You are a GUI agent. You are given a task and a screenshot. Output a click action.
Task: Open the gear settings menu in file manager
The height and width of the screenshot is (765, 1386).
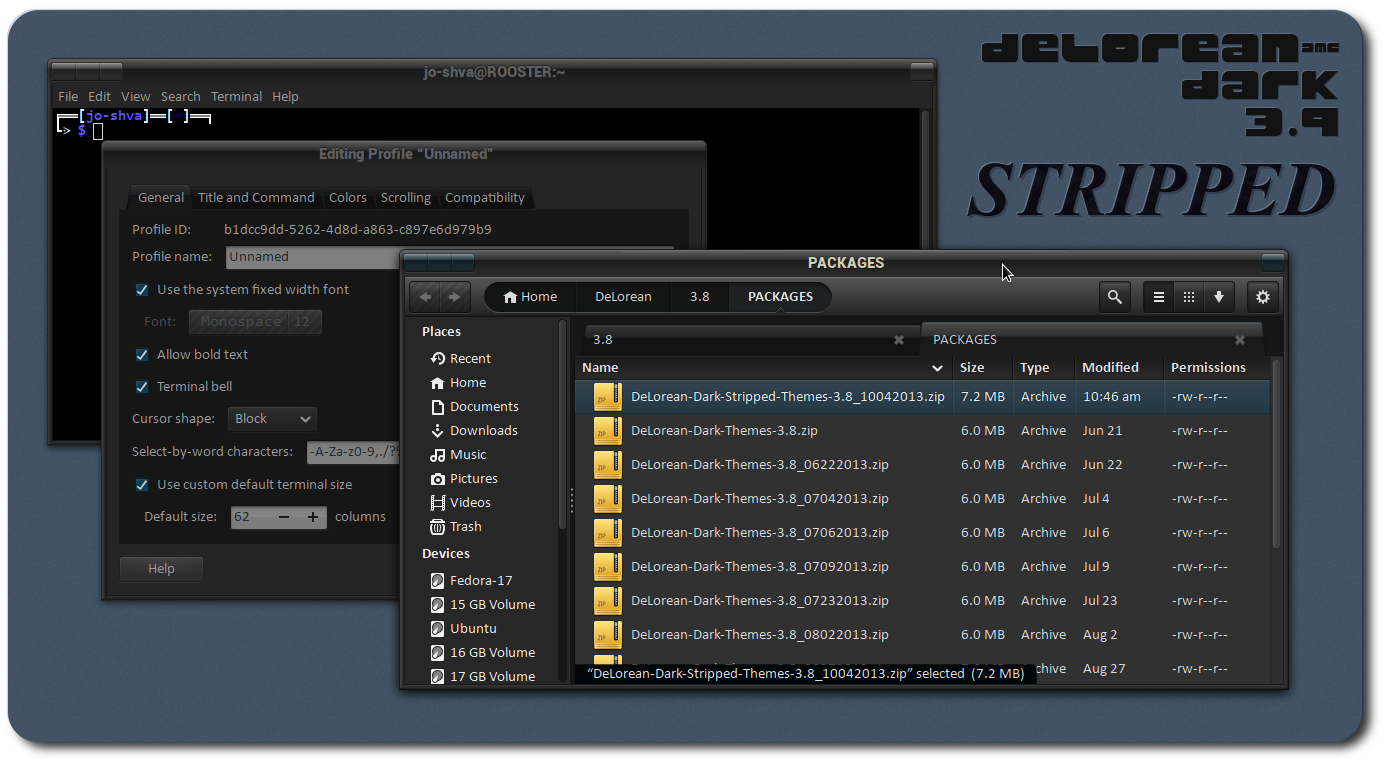point(1263,297)
